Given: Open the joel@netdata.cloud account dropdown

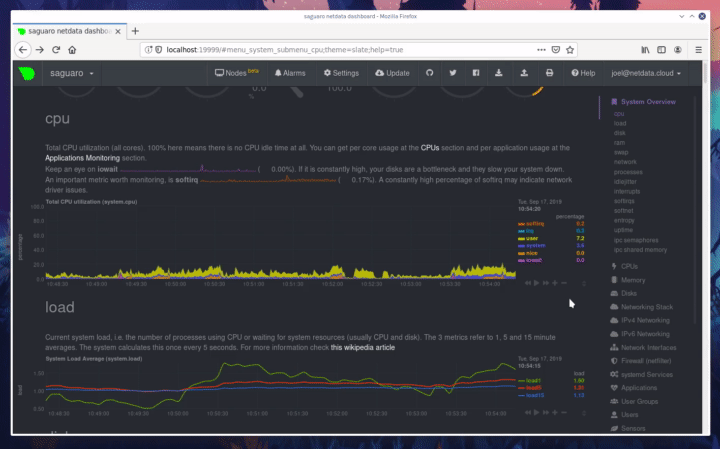Looking at the screenshot, I should (646, 73).
